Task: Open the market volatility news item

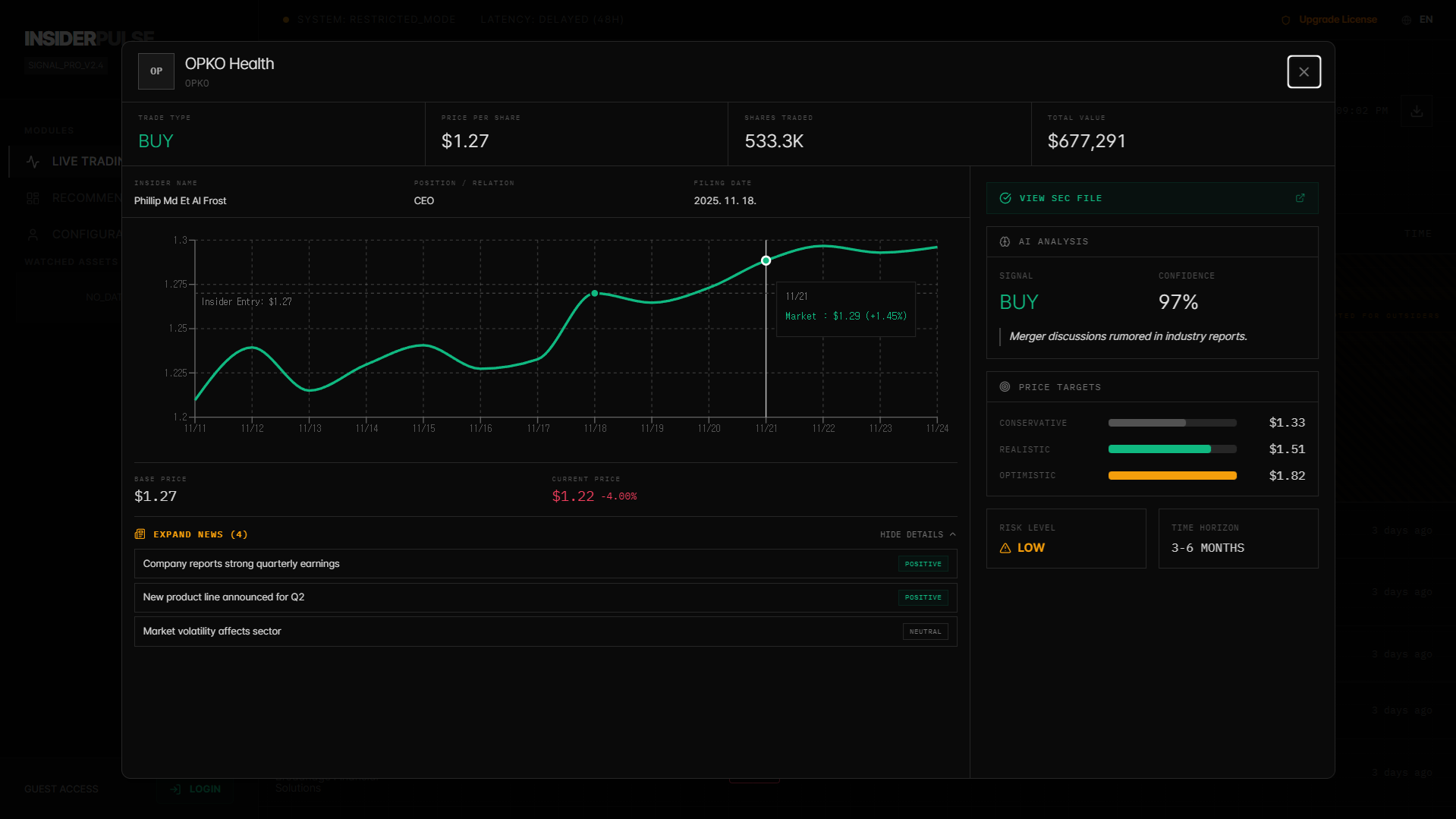Action: [x=546, y=632]
